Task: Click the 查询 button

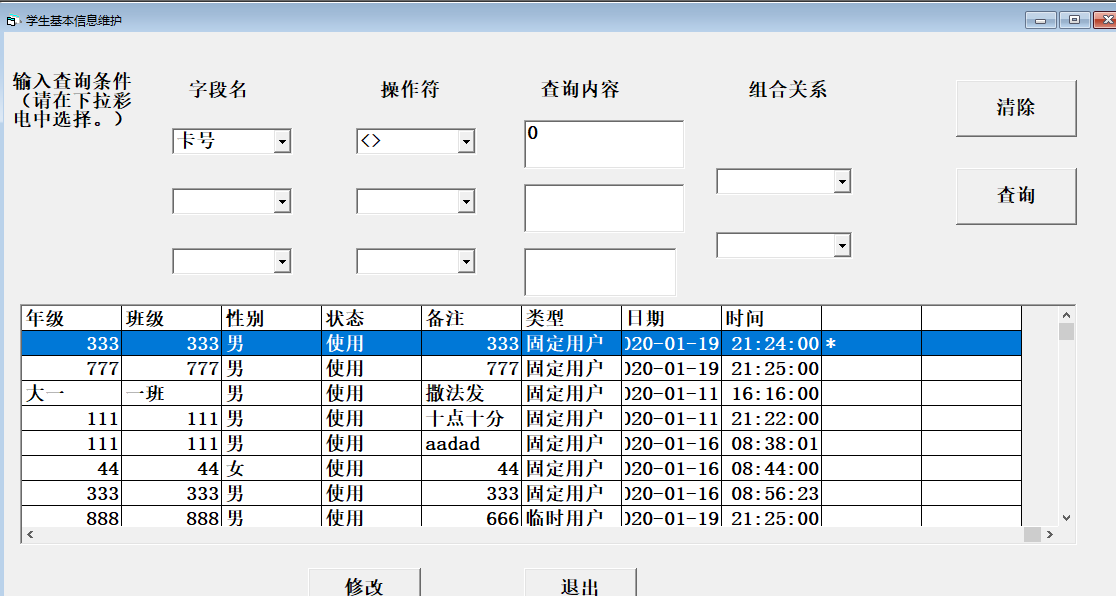Action: click(1015, 196)
